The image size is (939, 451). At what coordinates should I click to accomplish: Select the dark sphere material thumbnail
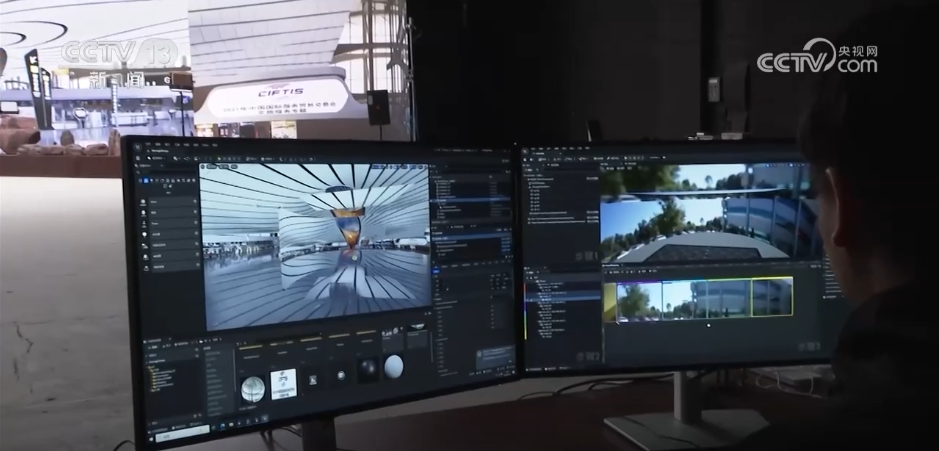click(367, 368)
